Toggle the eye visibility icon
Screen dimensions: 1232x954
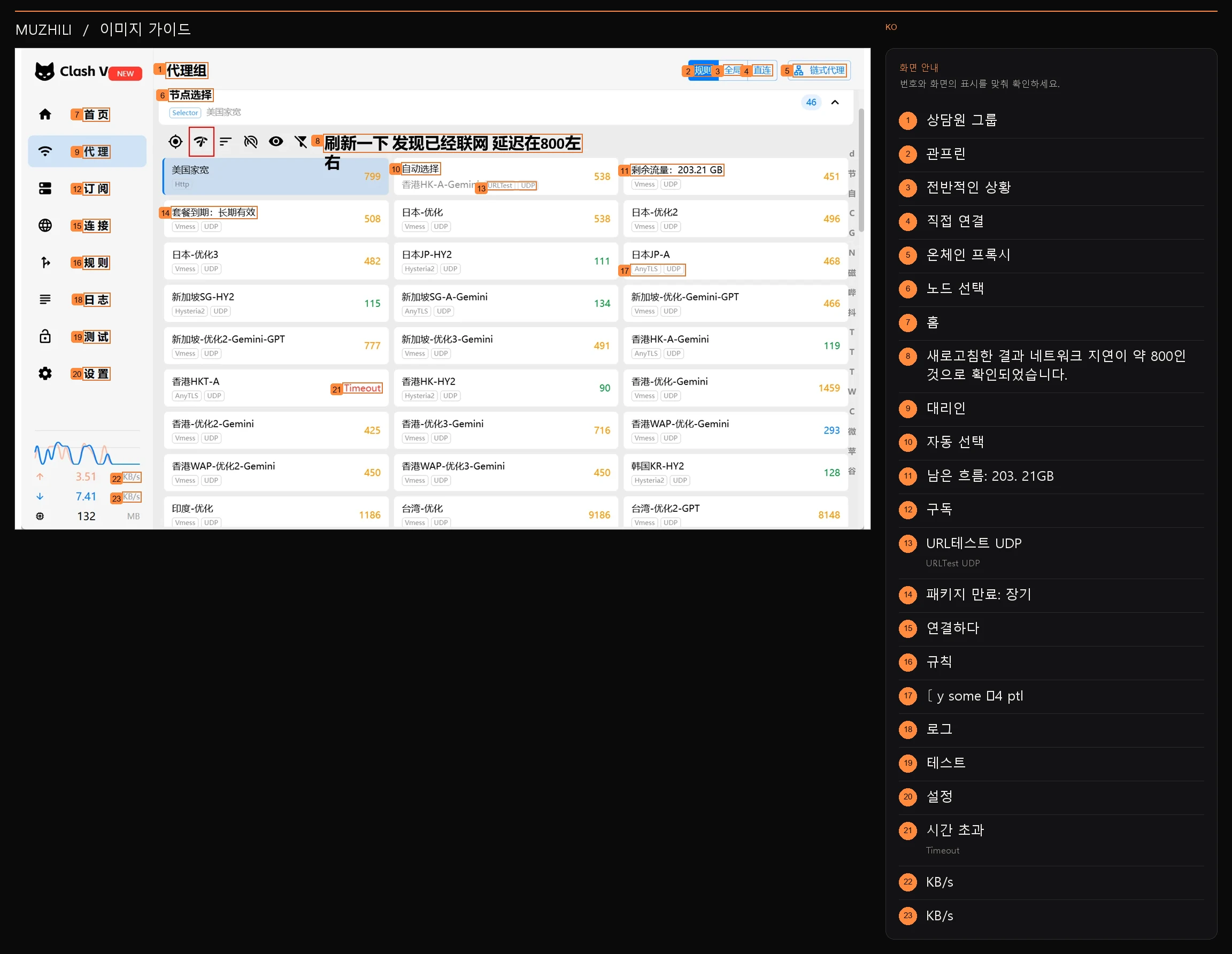click(x=276, y=142)
